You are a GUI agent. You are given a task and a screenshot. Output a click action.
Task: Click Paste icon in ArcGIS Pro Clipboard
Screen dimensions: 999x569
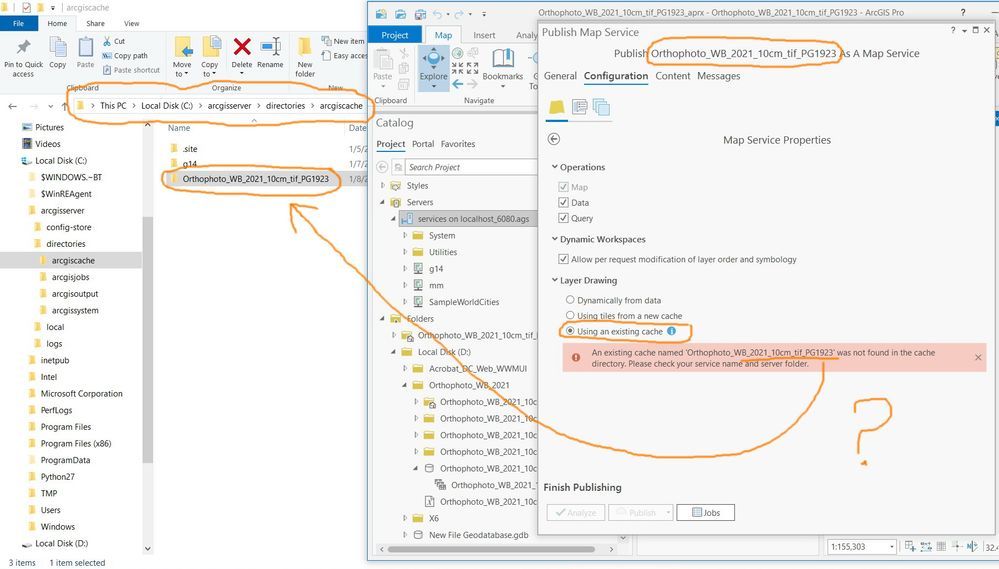pos(383,61)
